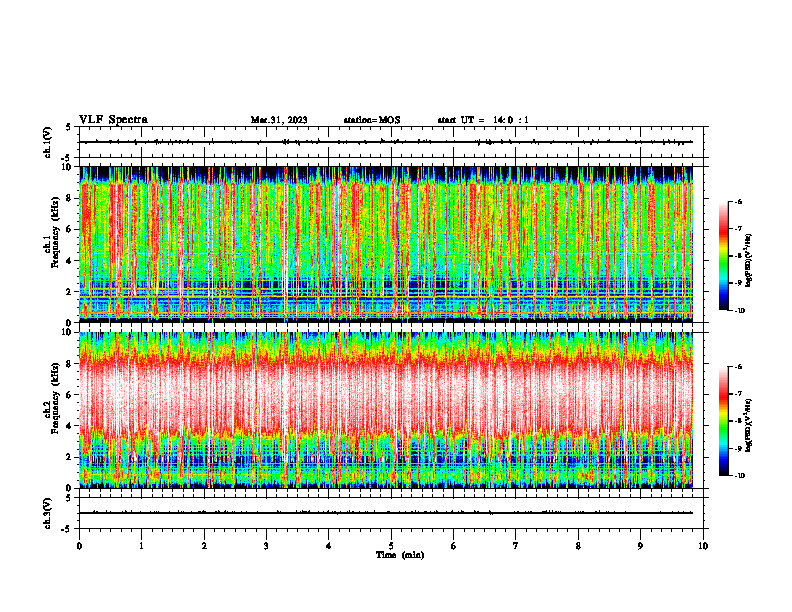Select "-6" label on ch.2 color bar
Screen dimensions: 792x612
point(739,367)
